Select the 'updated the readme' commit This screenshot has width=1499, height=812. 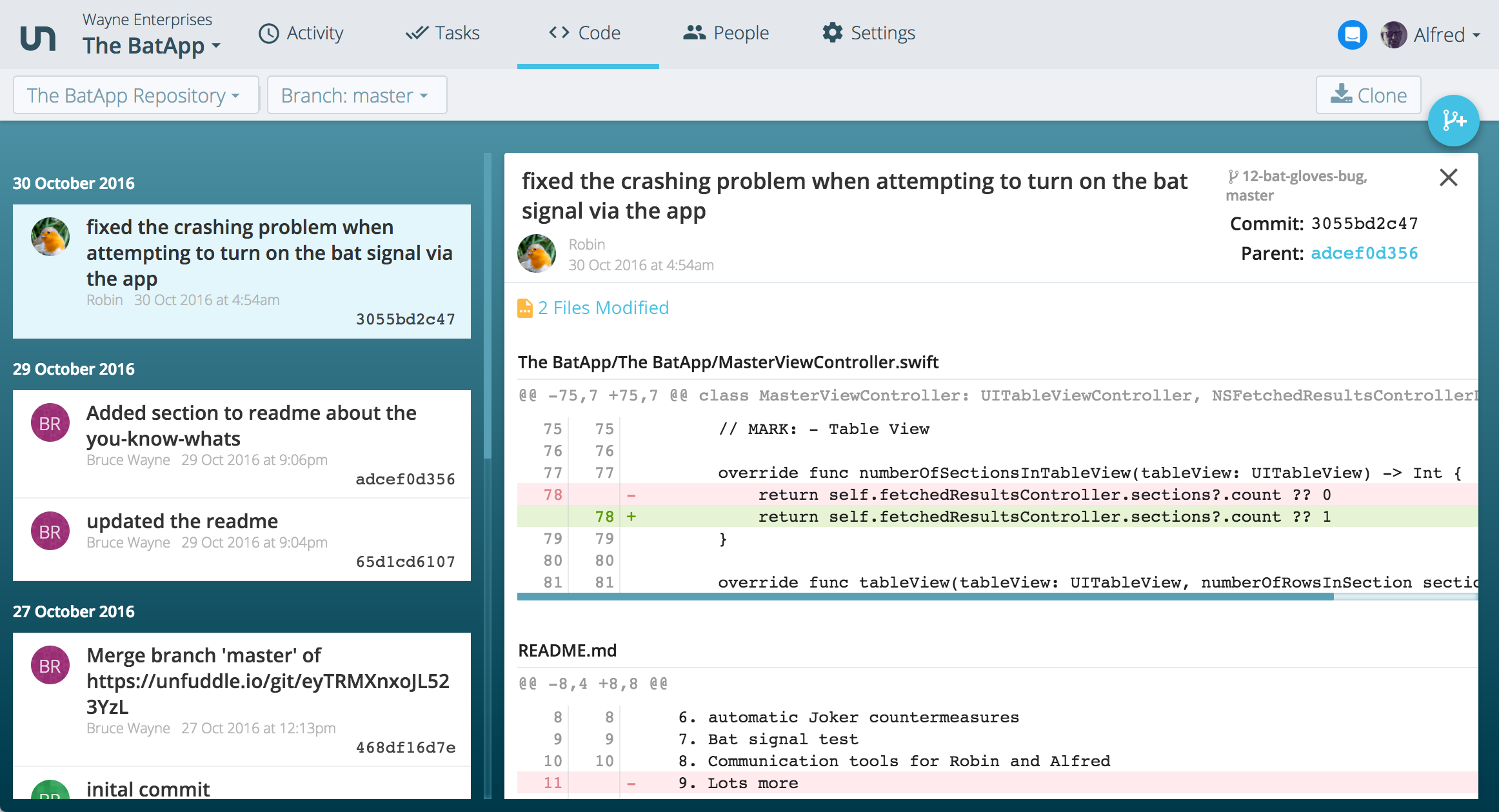[242, 539]
